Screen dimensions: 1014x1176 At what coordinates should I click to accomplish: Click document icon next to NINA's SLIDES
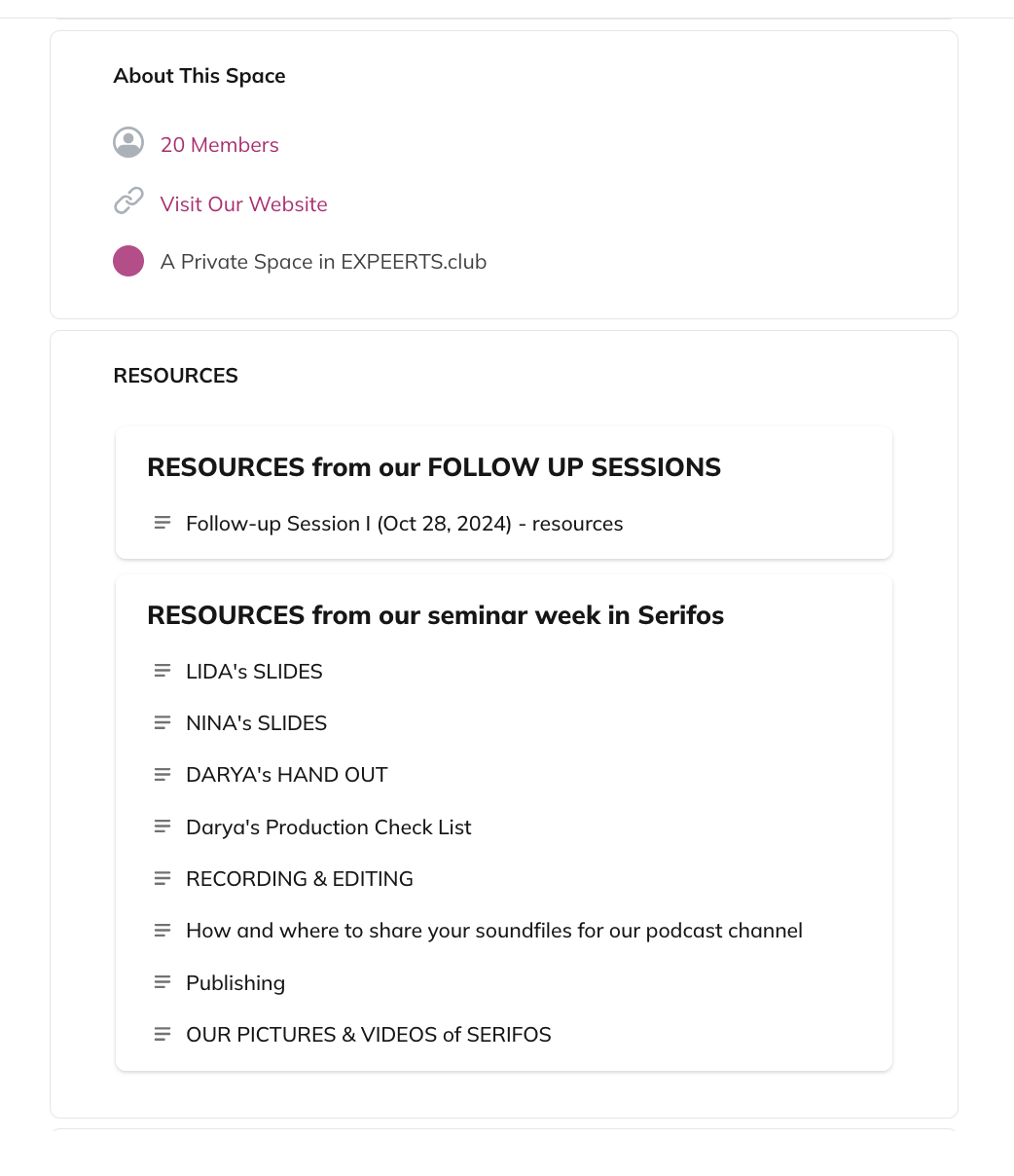163,722
